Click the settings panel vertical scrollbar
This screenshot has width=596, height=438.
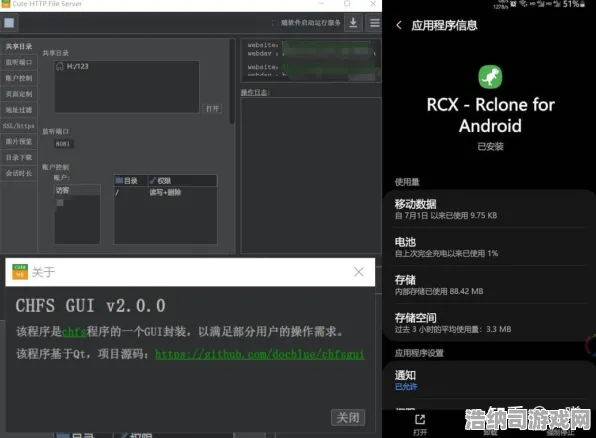coord(232,82)
